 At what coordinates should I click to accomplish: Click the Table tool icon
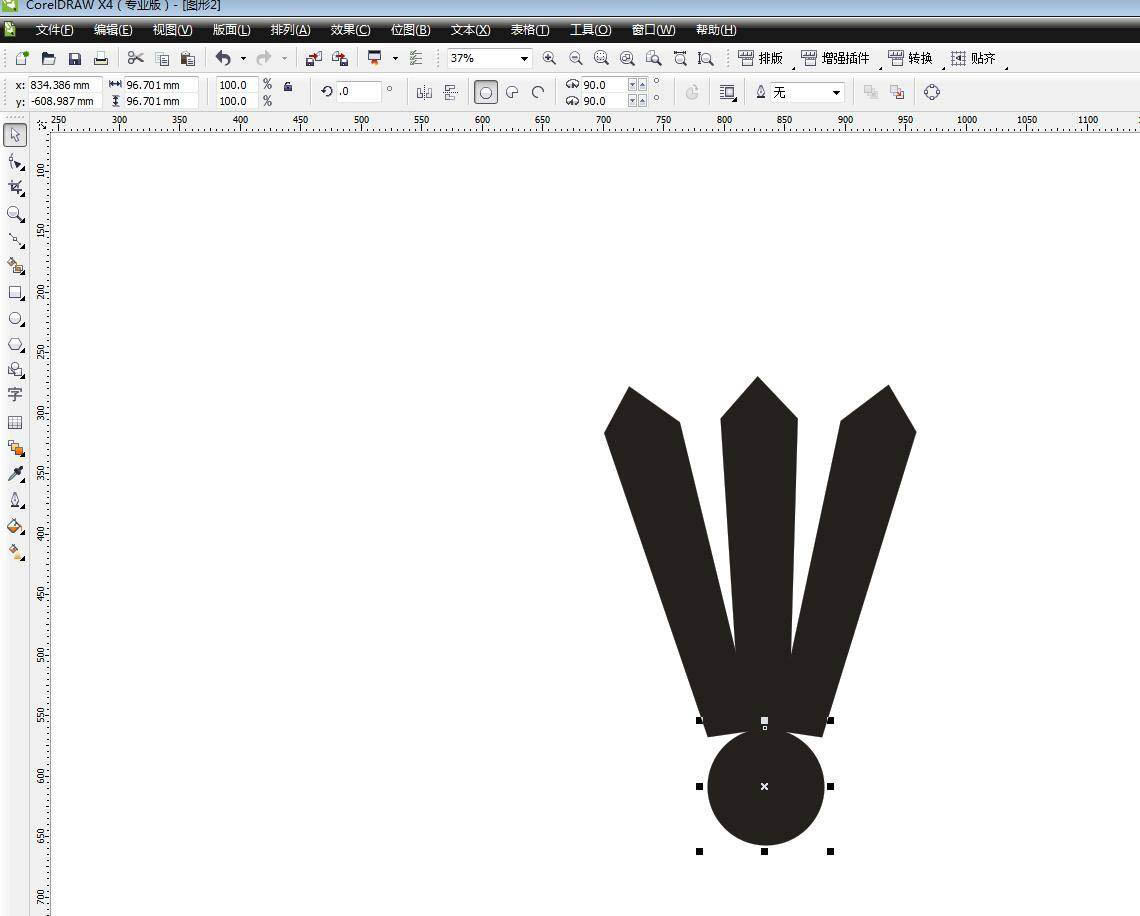pyautogui.click(x=15, y=422)
